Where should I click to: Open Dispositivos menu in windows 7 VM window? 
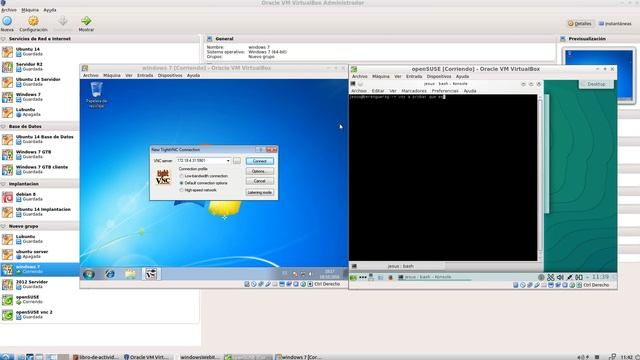point(170,76)
